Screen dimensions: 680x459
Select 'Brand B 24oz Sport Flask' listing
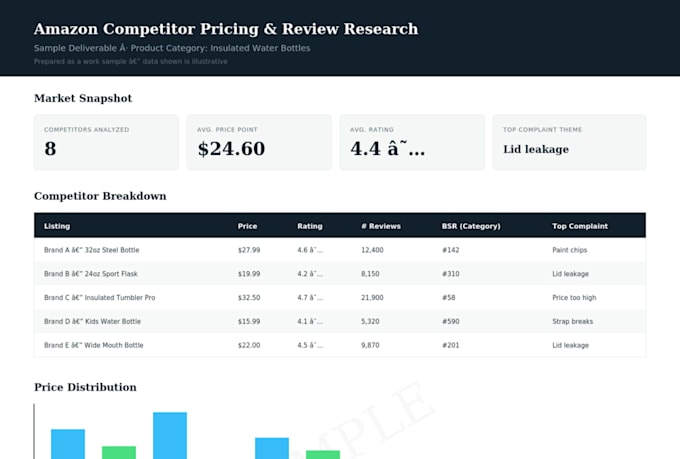[x=91, y=274]
